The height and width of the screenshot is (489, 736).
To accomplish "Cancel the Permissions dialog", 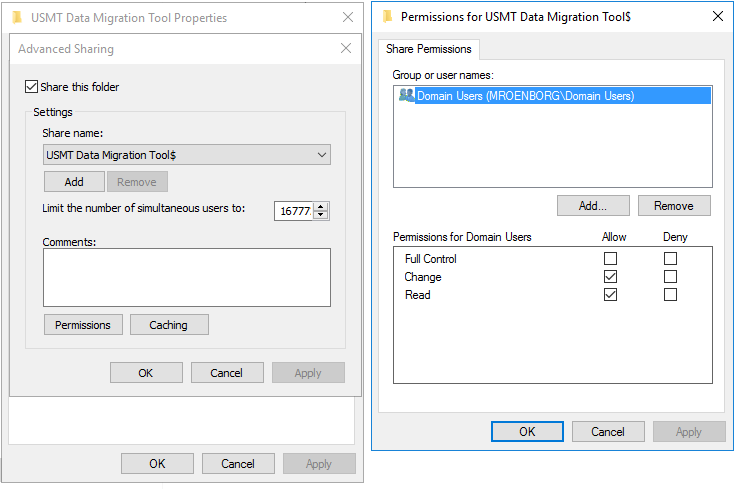I will point(608,431).
